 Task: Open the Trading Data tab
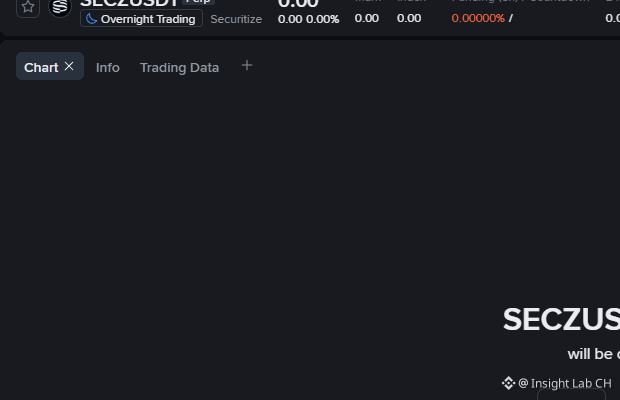180,68
